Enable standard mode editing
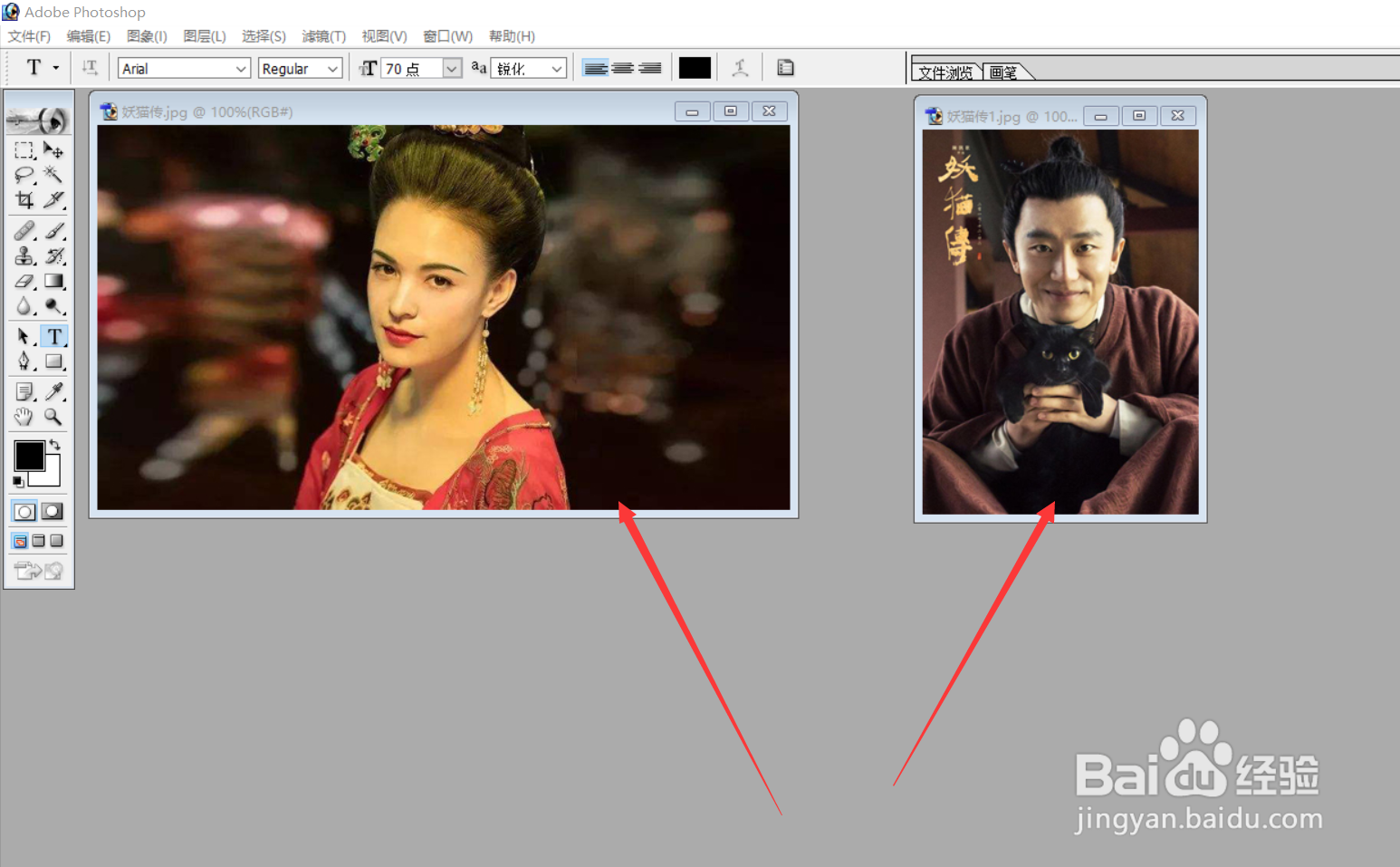This screenshot has width=1400, height=867. pyautogui.click(x=24, y=512)
